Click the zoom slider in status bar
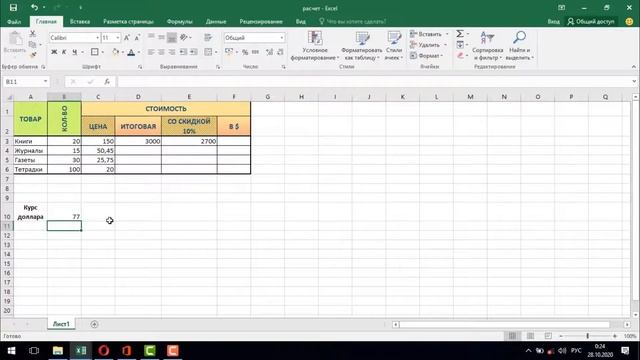 click(x=587, y=336)
